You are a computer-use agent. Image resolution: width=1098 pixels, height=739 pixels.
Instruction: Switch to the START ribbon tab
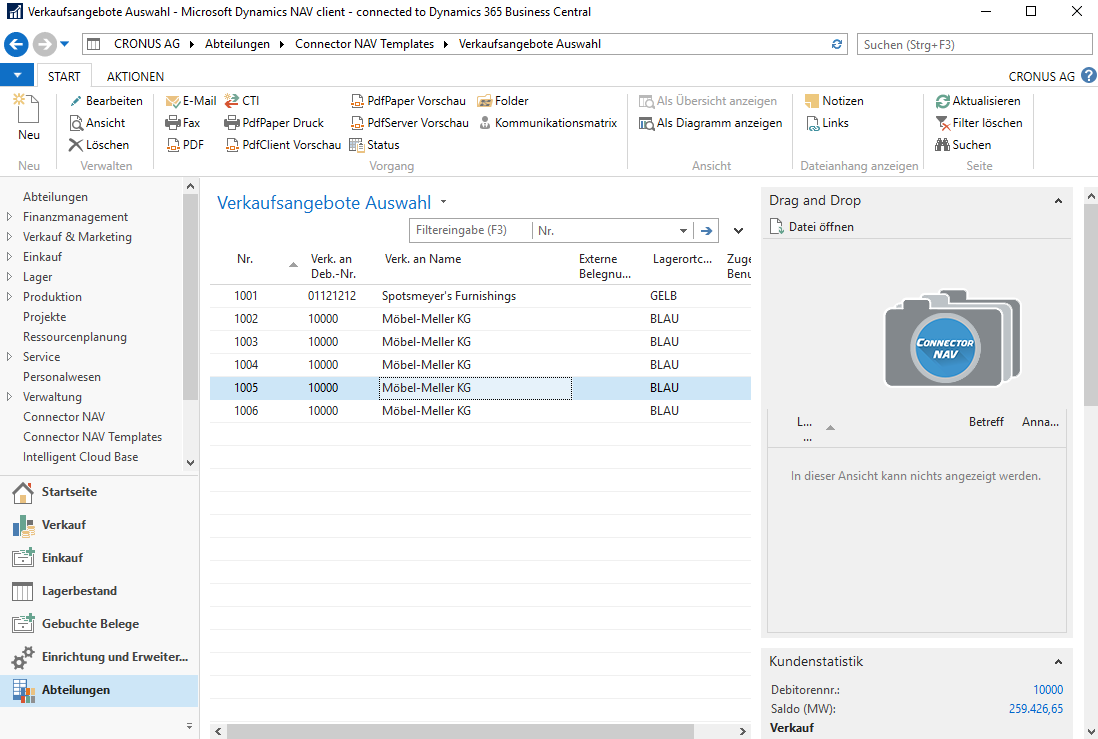pyautogui.click(x=64, y=76)
